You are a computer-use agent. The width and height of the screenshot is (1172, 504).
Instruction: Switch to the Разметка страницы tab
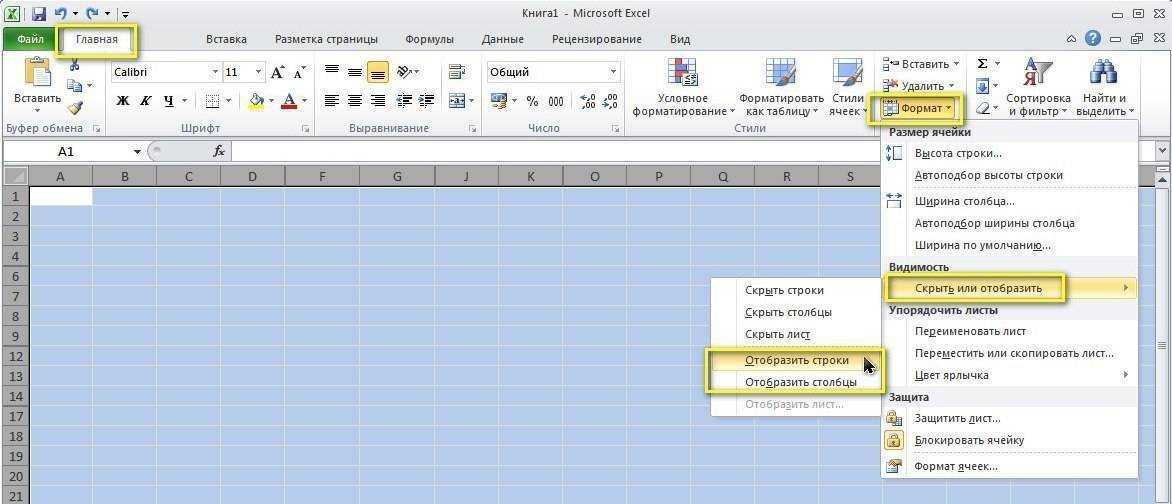click(326, 40)
